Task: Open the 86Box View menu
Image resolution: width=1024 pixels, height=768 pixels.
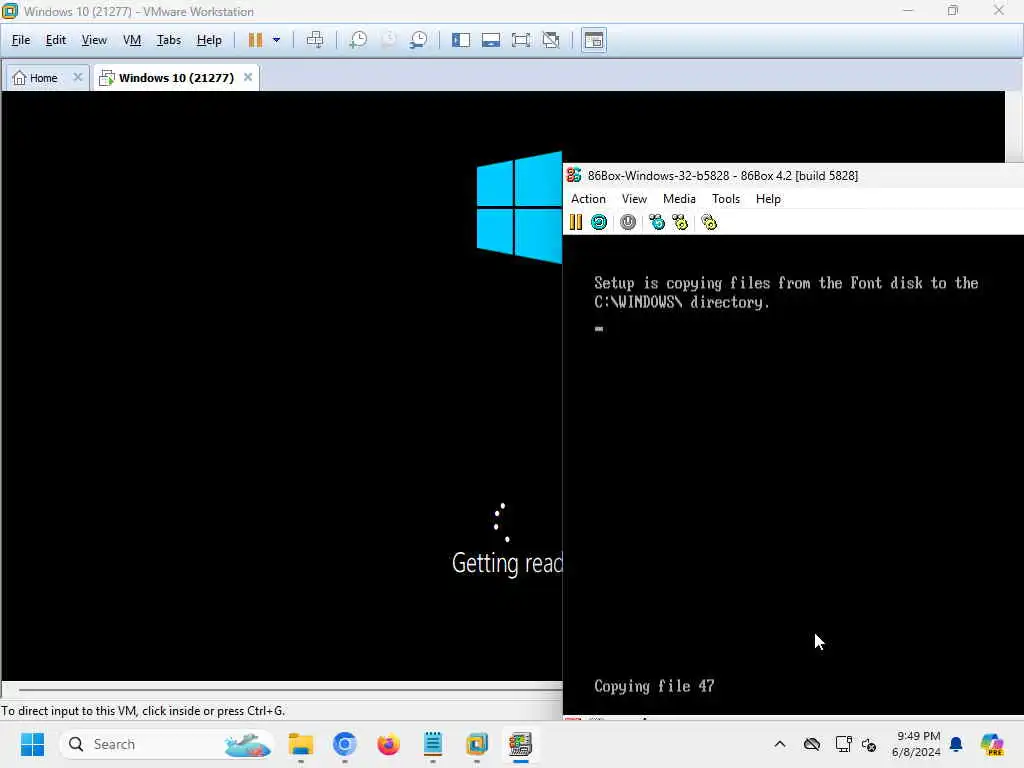Action: (x=634, y=199)
